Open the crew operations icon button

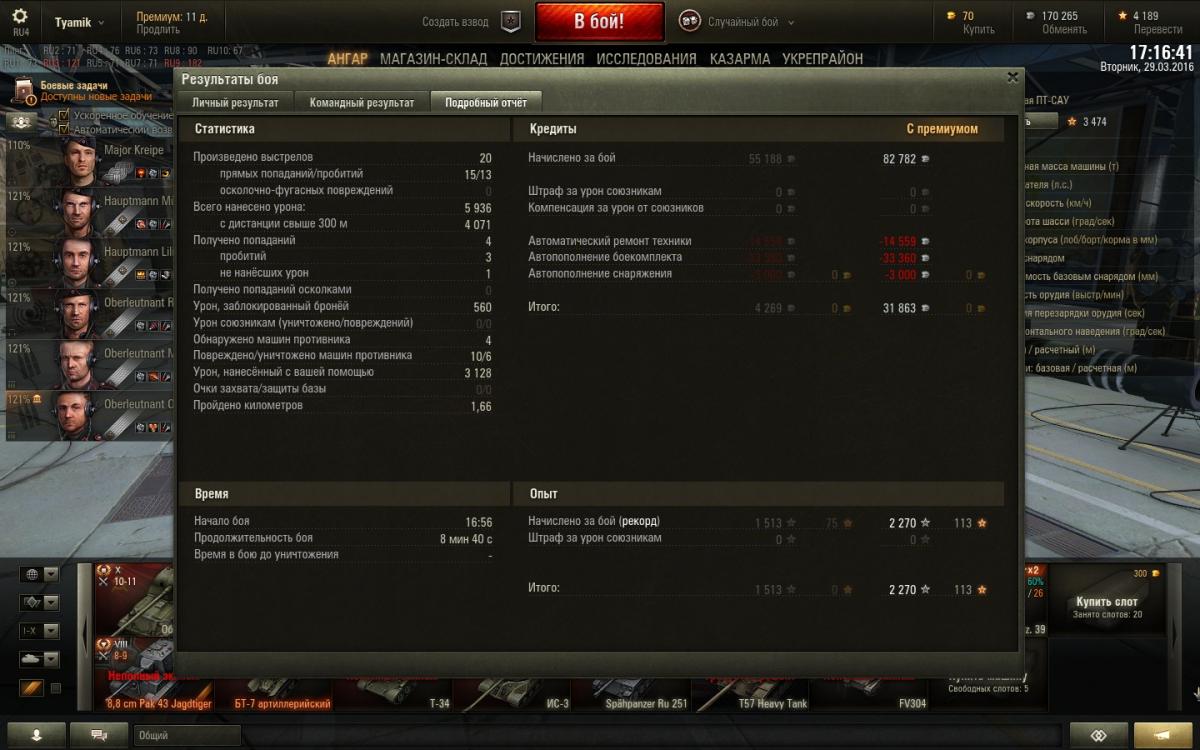(x=22, y=121)
